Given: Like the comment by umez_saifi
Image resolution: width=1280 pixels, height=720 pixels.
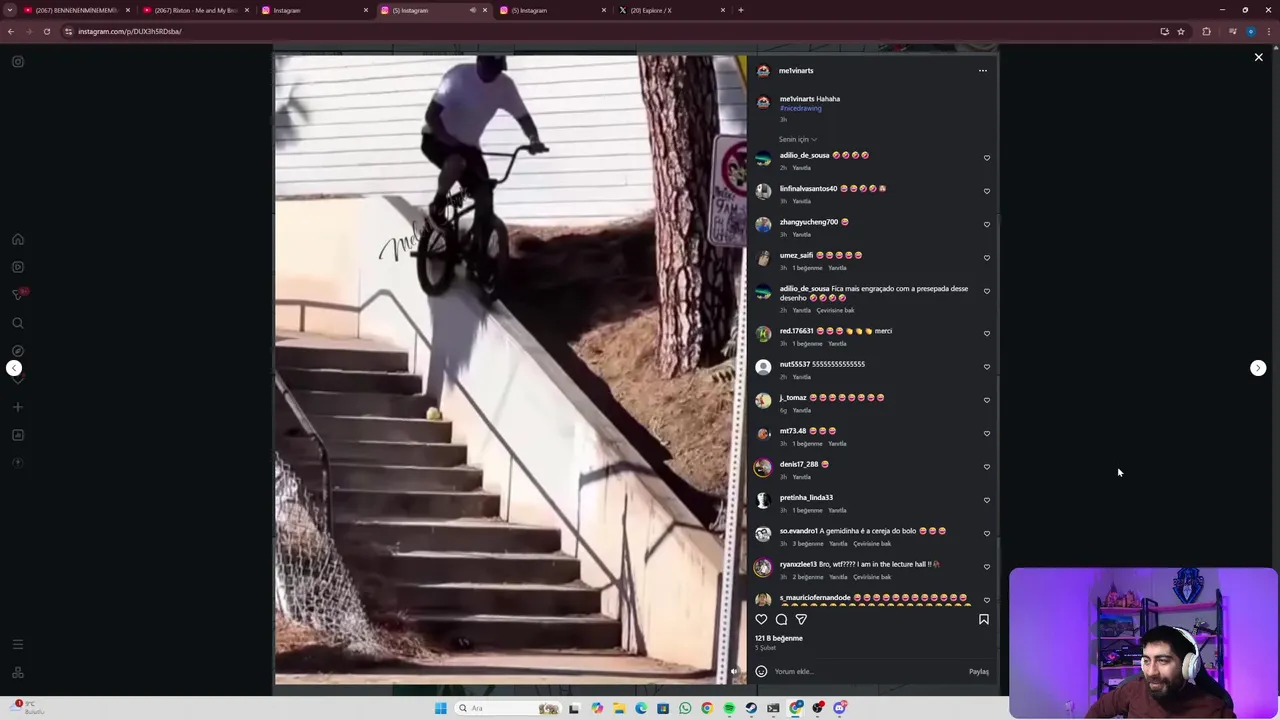Looking at the screenshot, I should [986, 258].
